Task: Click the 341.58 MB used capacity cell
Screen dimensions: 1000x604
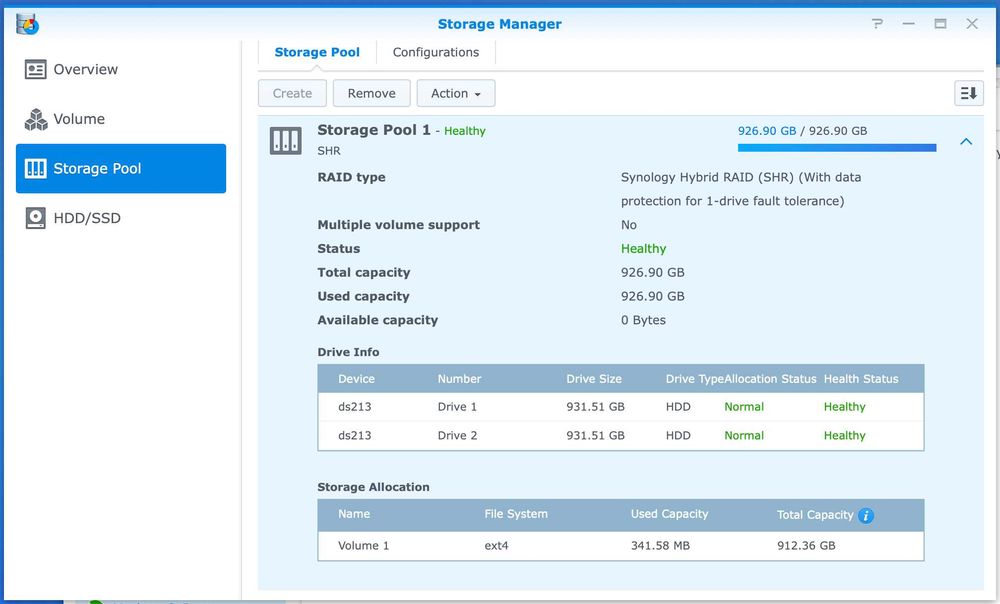Action: 660,546
